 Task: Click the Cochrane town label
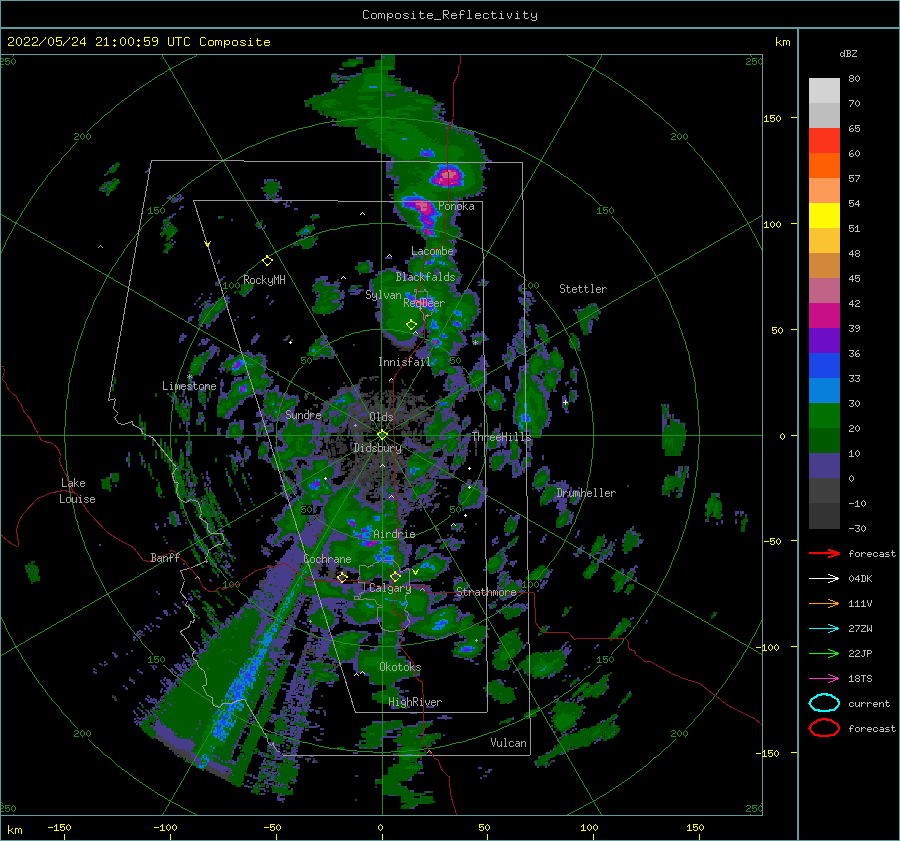point(327,559)
